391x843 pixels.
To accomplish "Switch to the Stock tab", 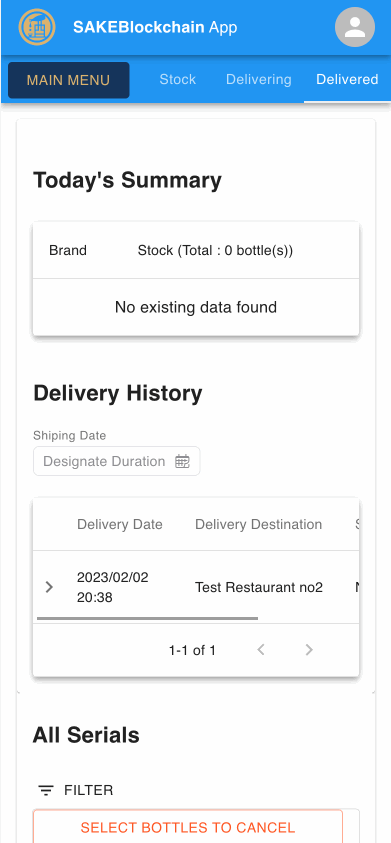I will pyautogui.click(x=177, y=80).
